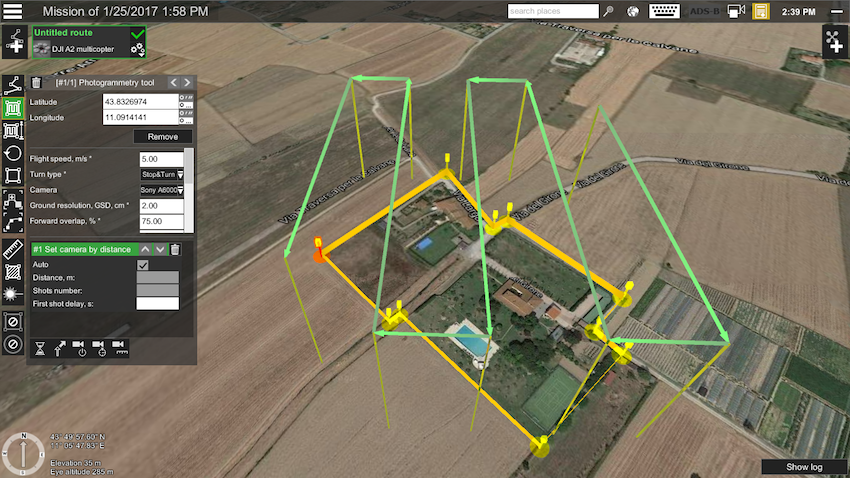This screenshot has width=850, height=478.
Task: Click the DJI A2 drone thumbnail
Action: (x=41, y=49)
